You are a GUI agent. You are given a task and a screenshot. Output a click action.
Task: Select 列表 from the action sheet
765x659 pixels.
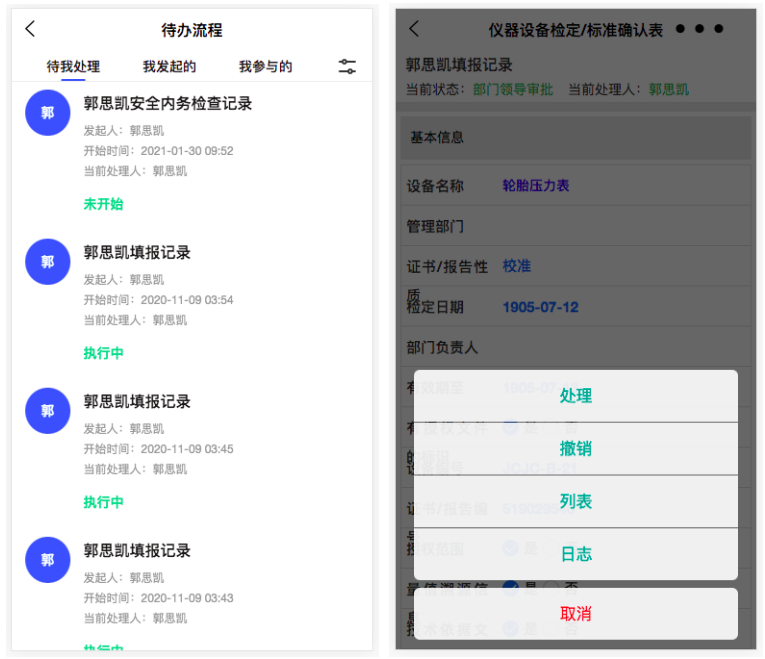coord(576,501)
